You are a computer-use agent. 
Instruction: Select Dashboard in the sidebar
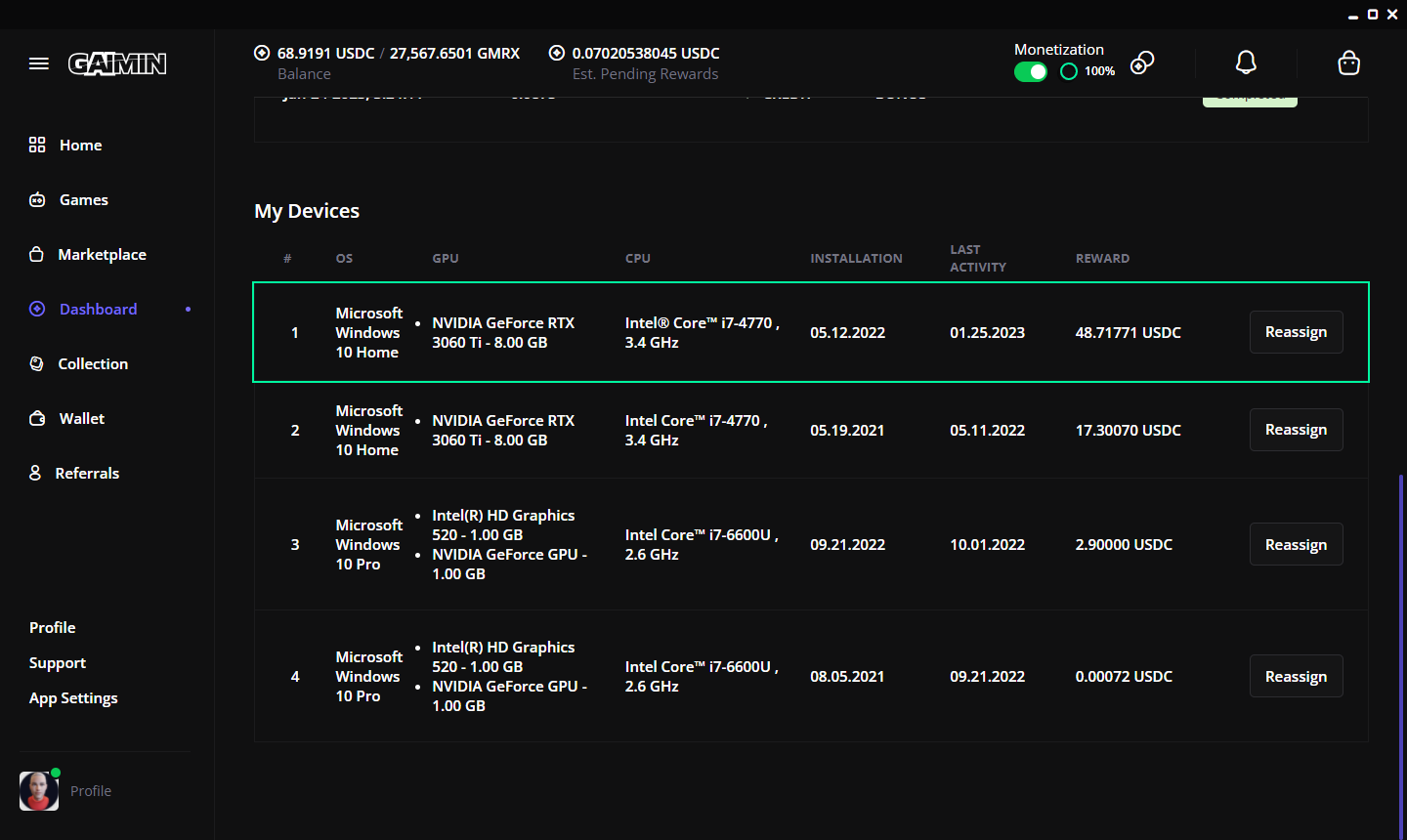[98, 310]
